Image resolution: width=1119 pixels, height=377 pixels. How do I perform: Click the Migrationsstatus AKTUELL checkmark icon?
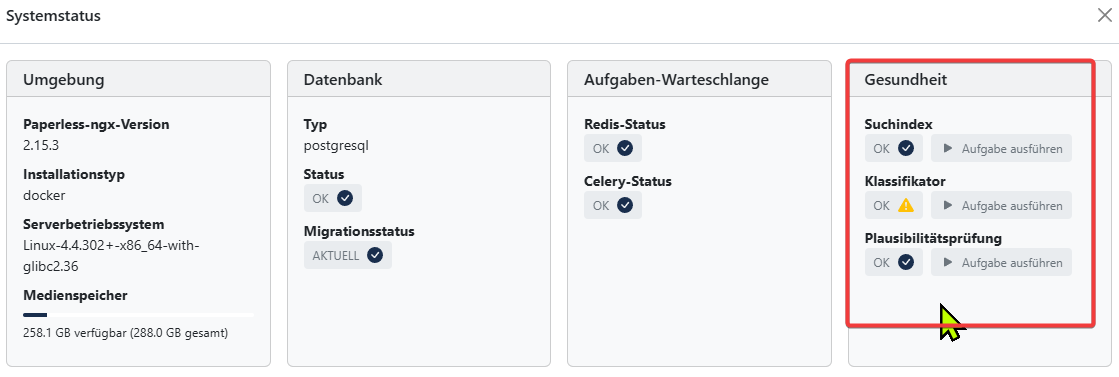[375, 255]
